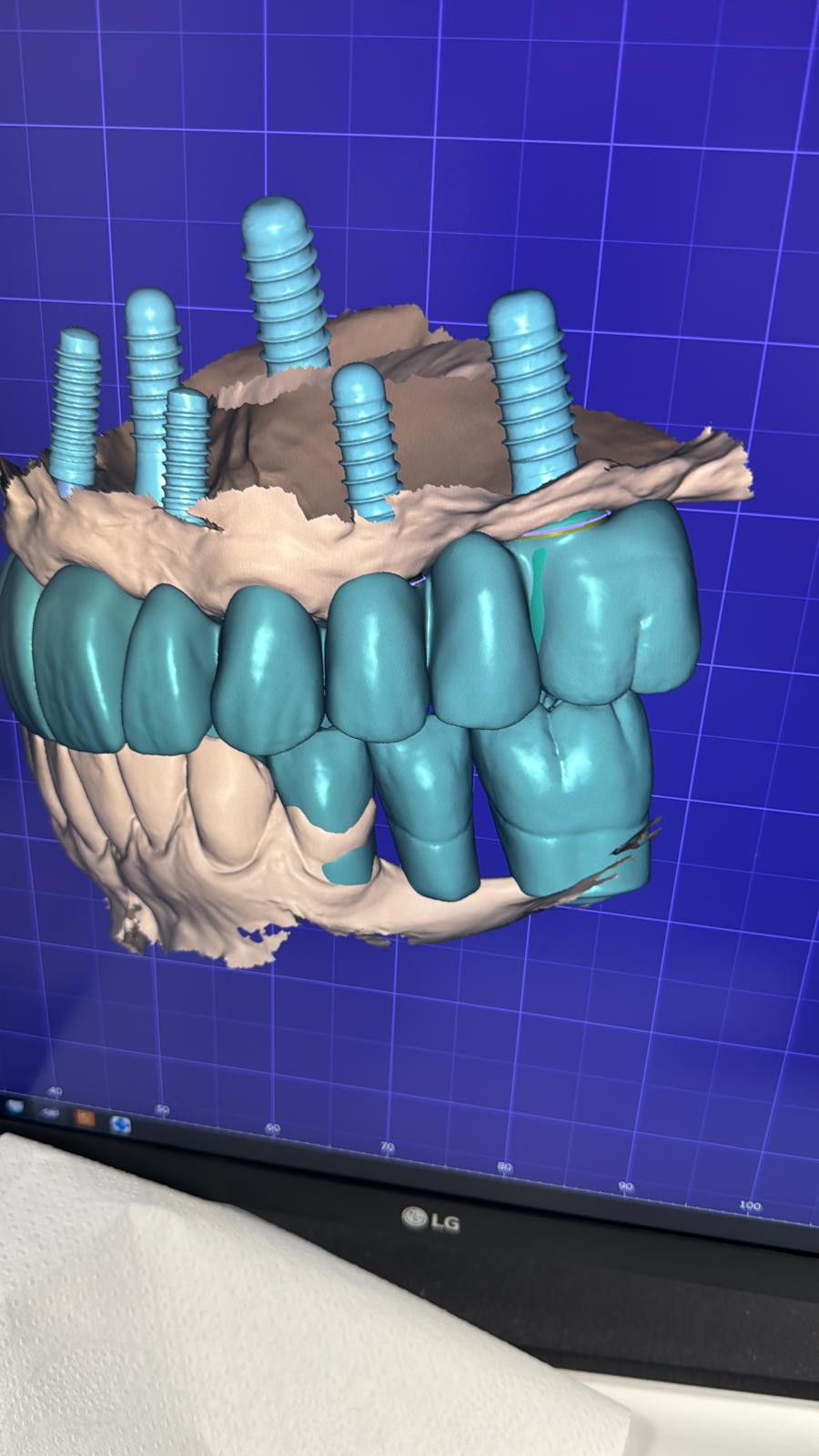Image resolution: width=819 pixels, height=1456 pixels.
Task: Click the 50 mark on the grid scale
Action: pyautogui.click(x=163, y=1109)
